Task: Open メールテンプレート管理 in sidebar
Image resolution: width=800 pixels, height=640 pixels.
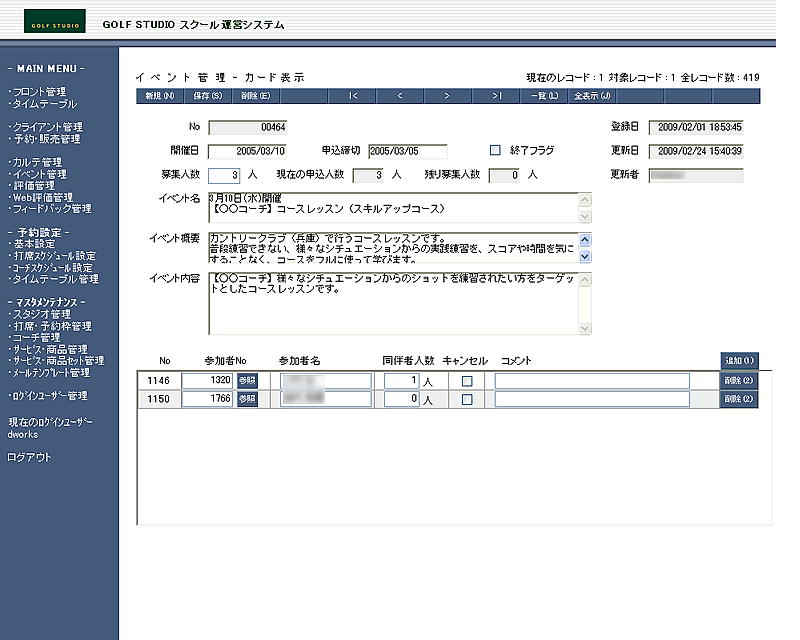Action: point(51,373)
